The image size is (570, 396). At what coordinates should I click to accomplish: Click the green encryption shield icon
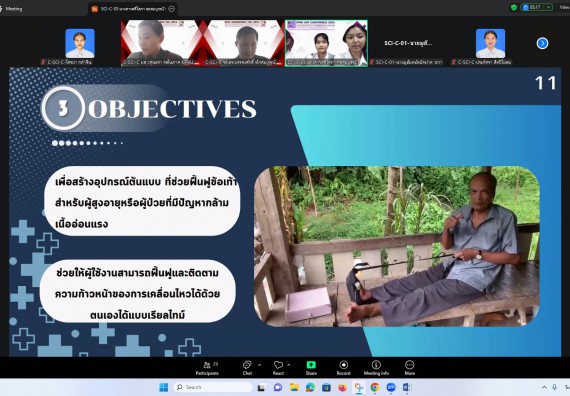pos(513,7)
